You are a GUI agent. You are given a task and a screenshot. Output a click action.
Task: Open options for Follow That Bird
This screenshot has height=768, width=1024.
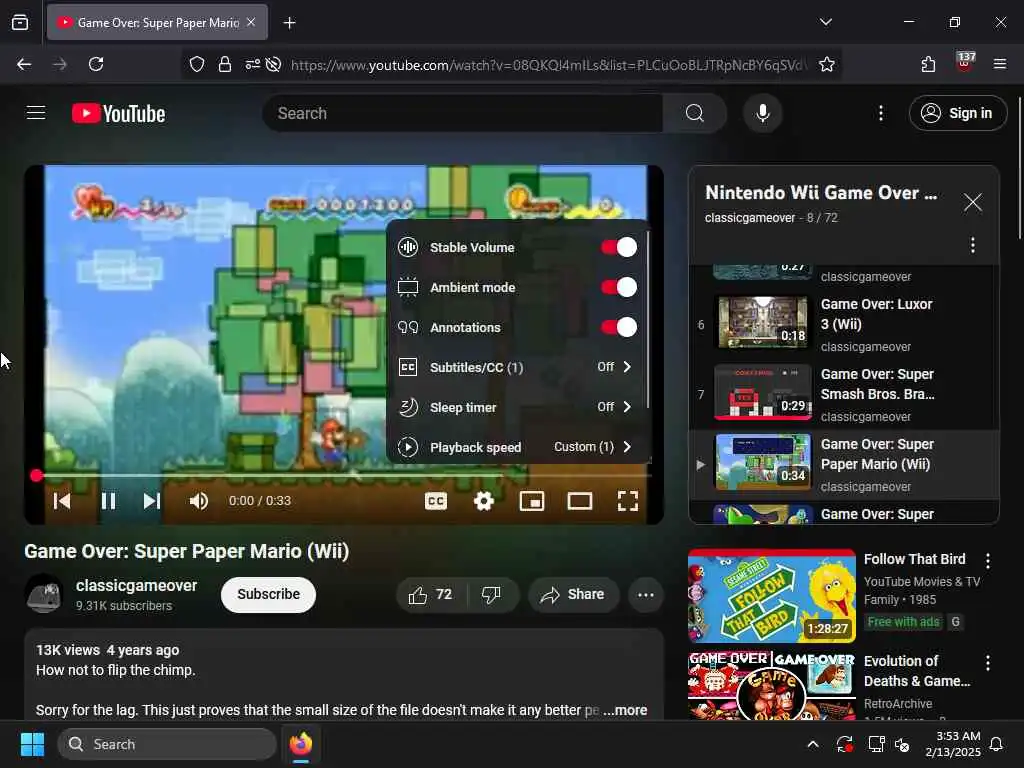(x=987, y=560)
